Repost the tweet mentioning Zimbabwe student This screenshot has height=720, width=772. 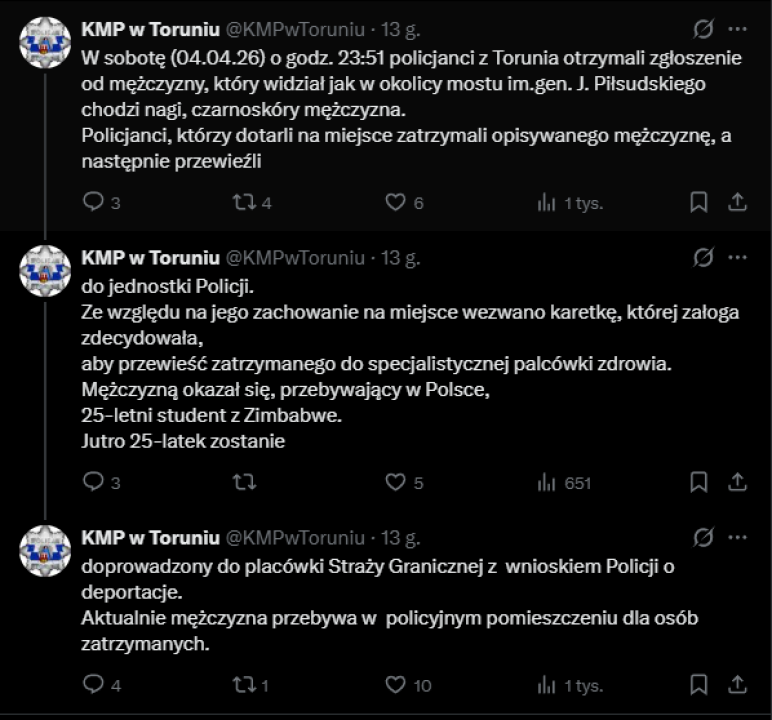[243, 483]
